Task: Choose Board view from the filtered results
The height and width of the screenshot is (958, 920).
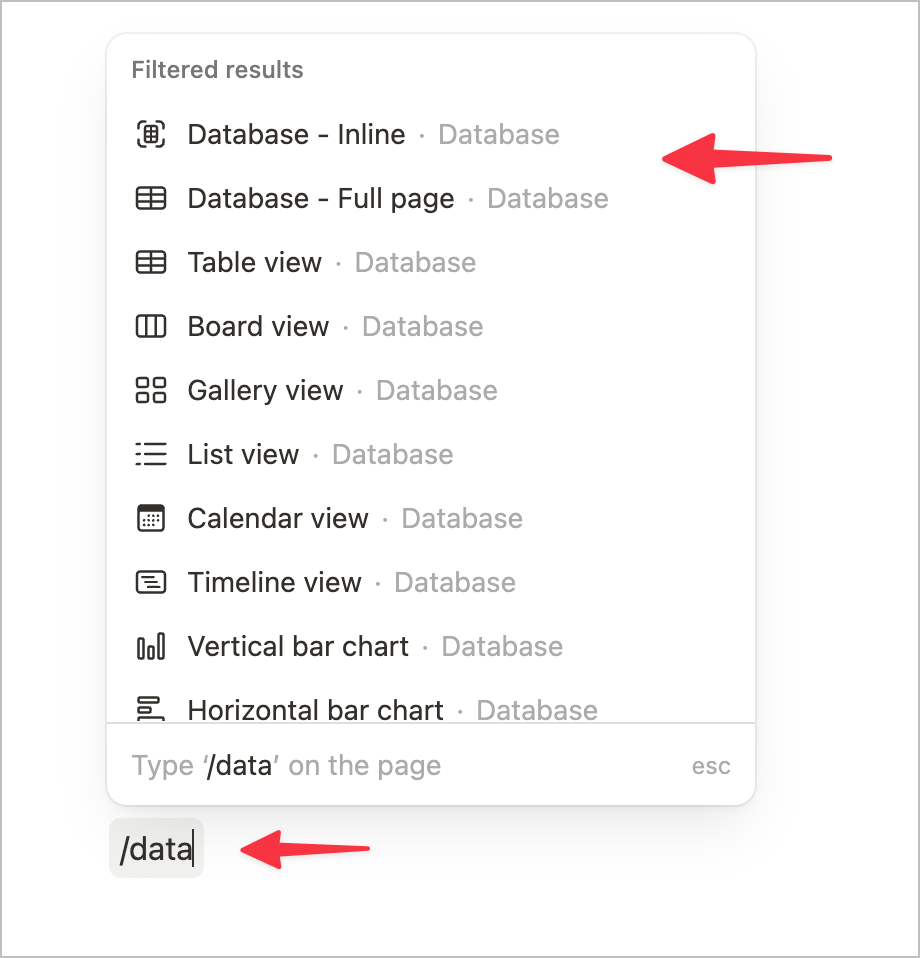Action: point(258,326)
